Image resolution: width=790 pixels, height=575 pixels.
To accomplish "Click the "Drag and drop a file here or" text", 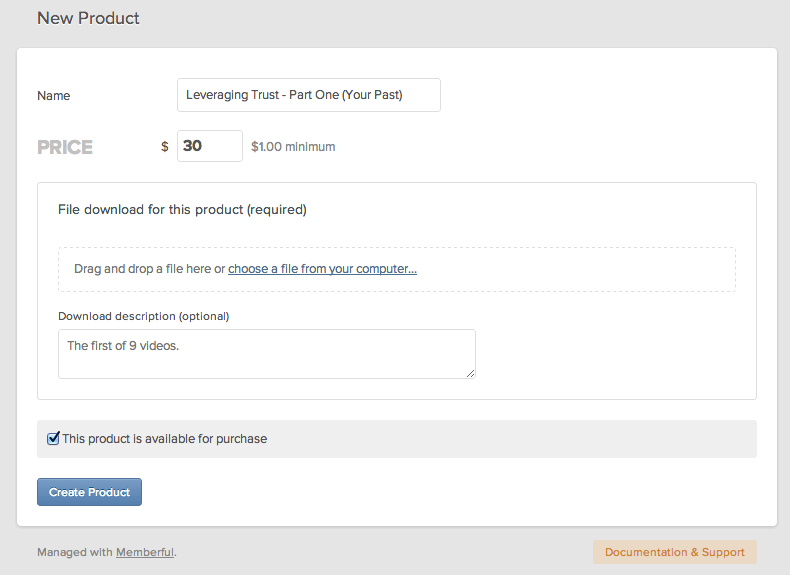I will click(149, 269).
